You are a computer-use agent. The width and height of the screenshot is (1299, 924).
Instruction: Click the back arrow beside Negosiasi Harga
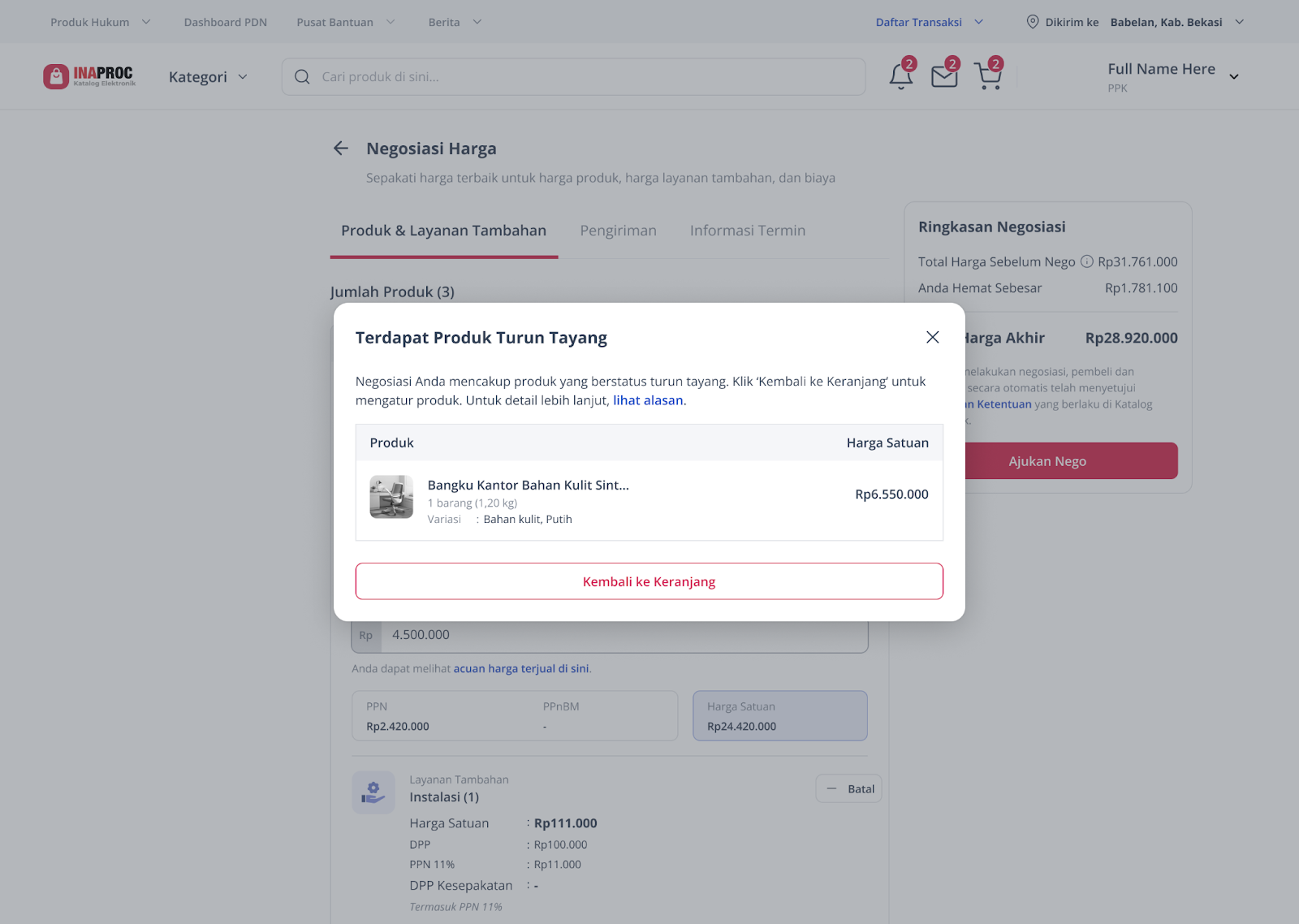341,149
